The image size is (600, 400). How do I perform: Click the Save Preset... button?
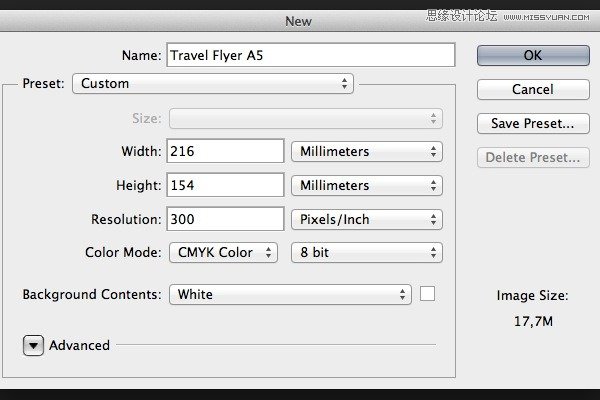tap(533, 124)
